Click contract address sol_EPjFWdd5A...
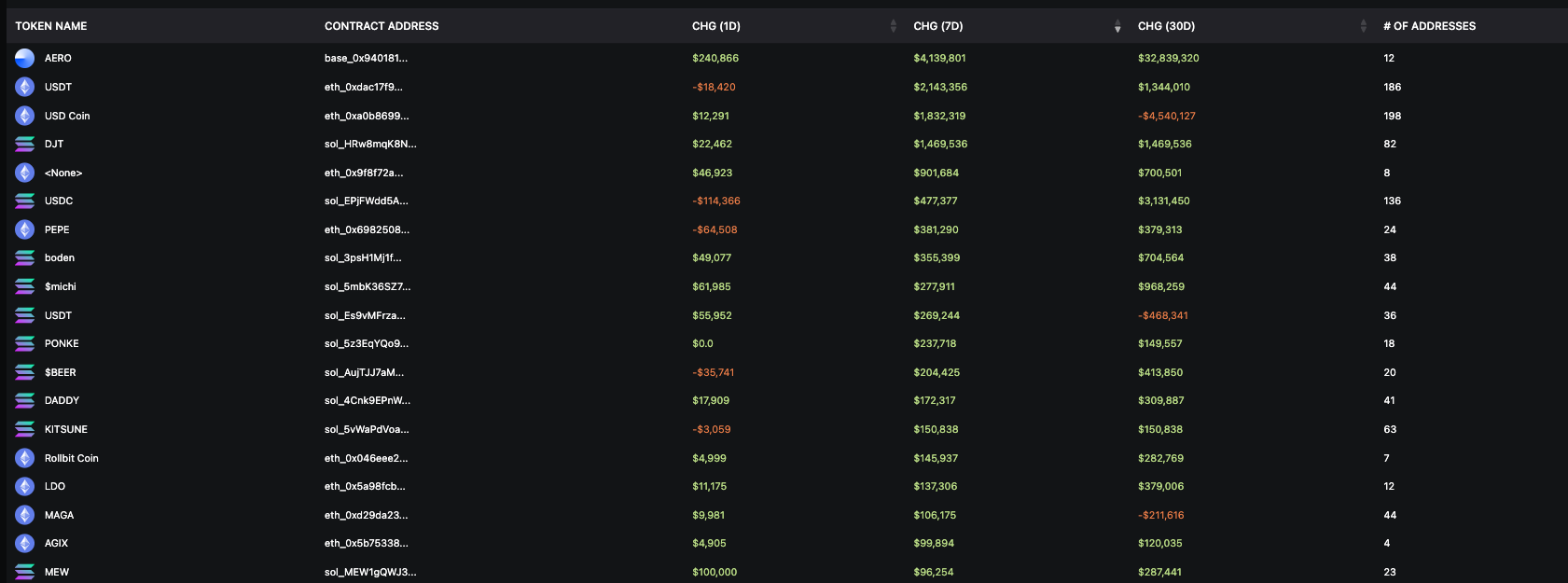This screenshot has width=1568, height=583. 367,201
